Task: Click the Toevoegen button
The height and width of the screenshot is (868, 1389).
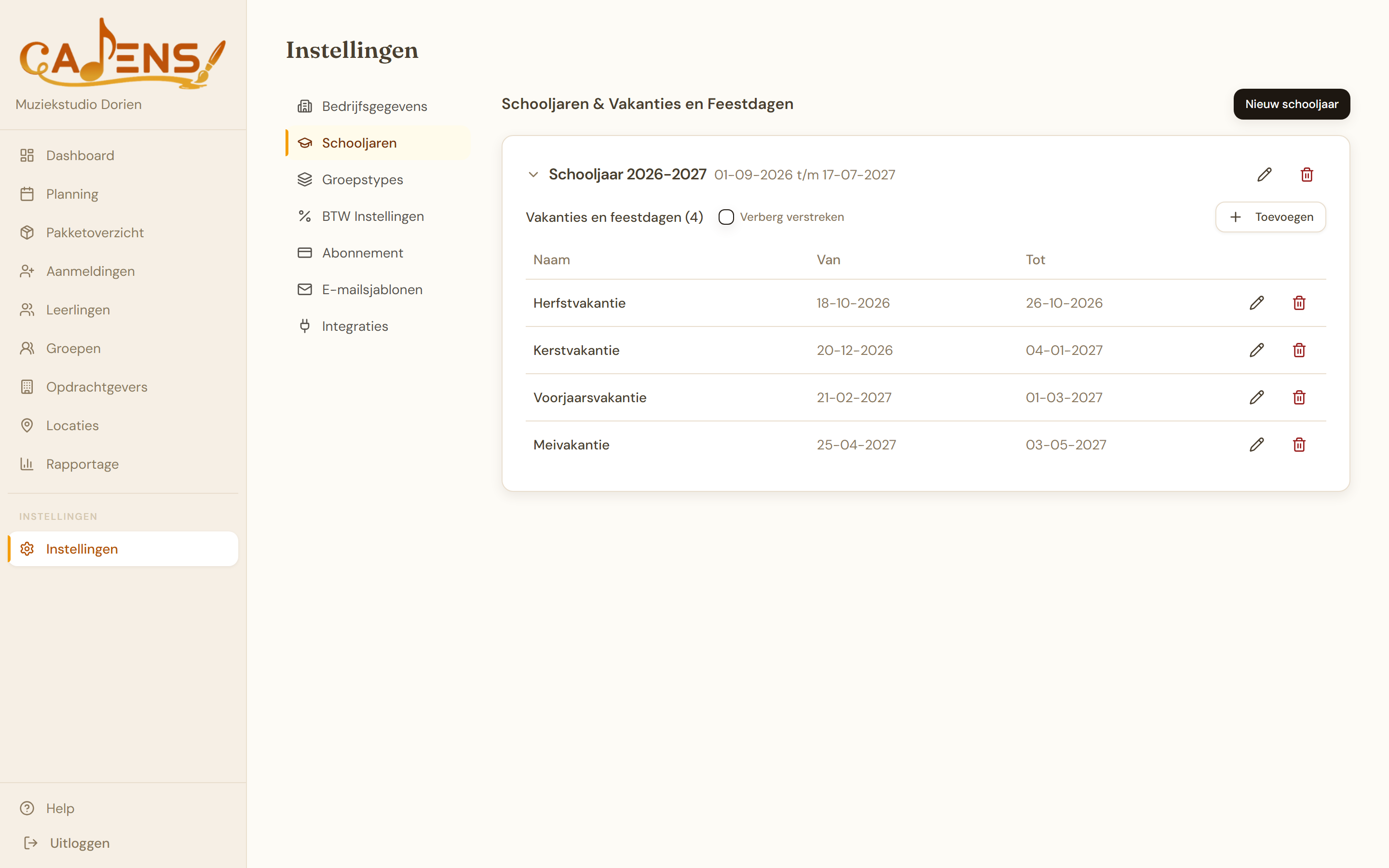Action: click(1270, 217)
